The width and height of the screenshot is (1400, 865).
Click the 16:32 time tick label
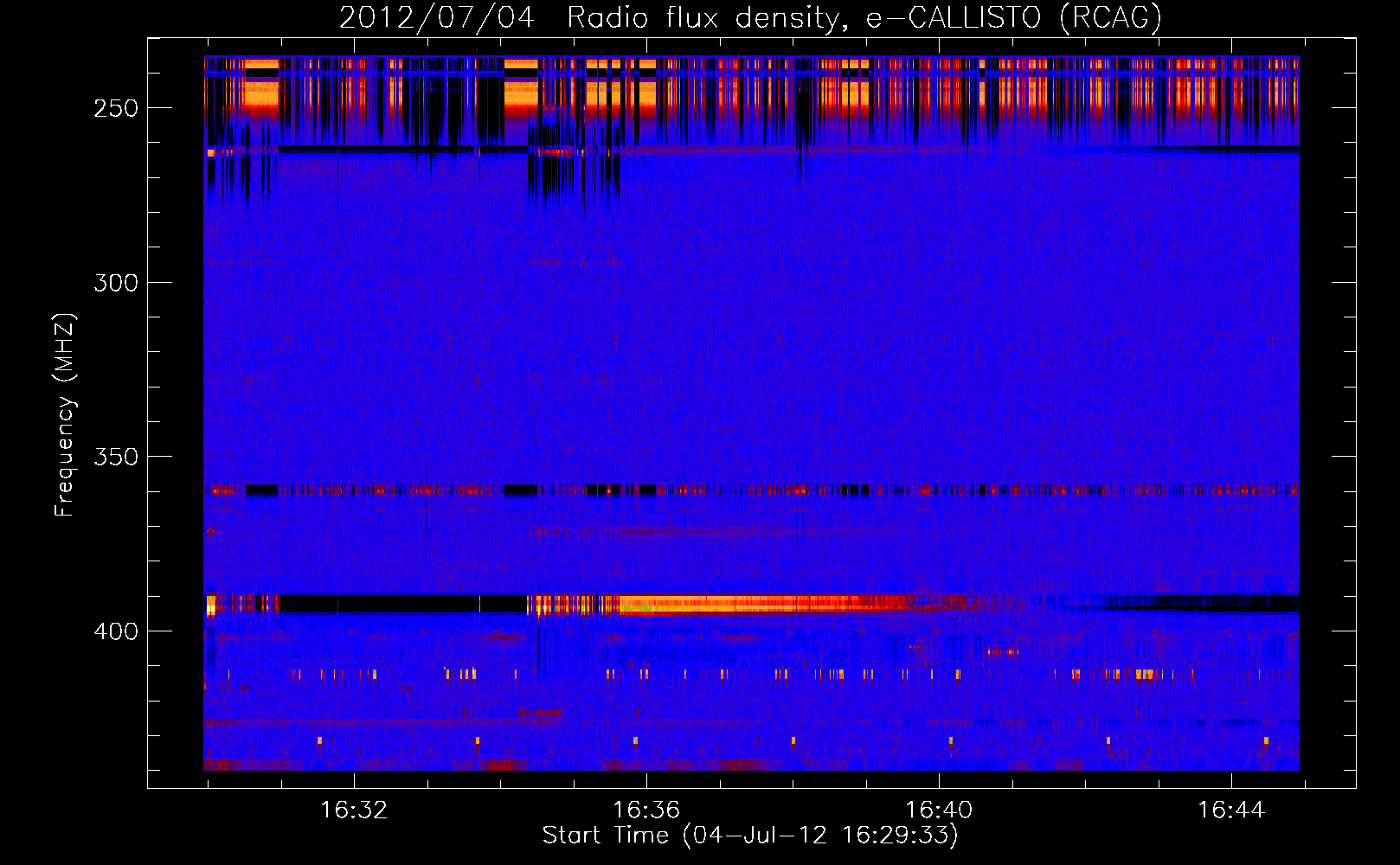(354, 811)
